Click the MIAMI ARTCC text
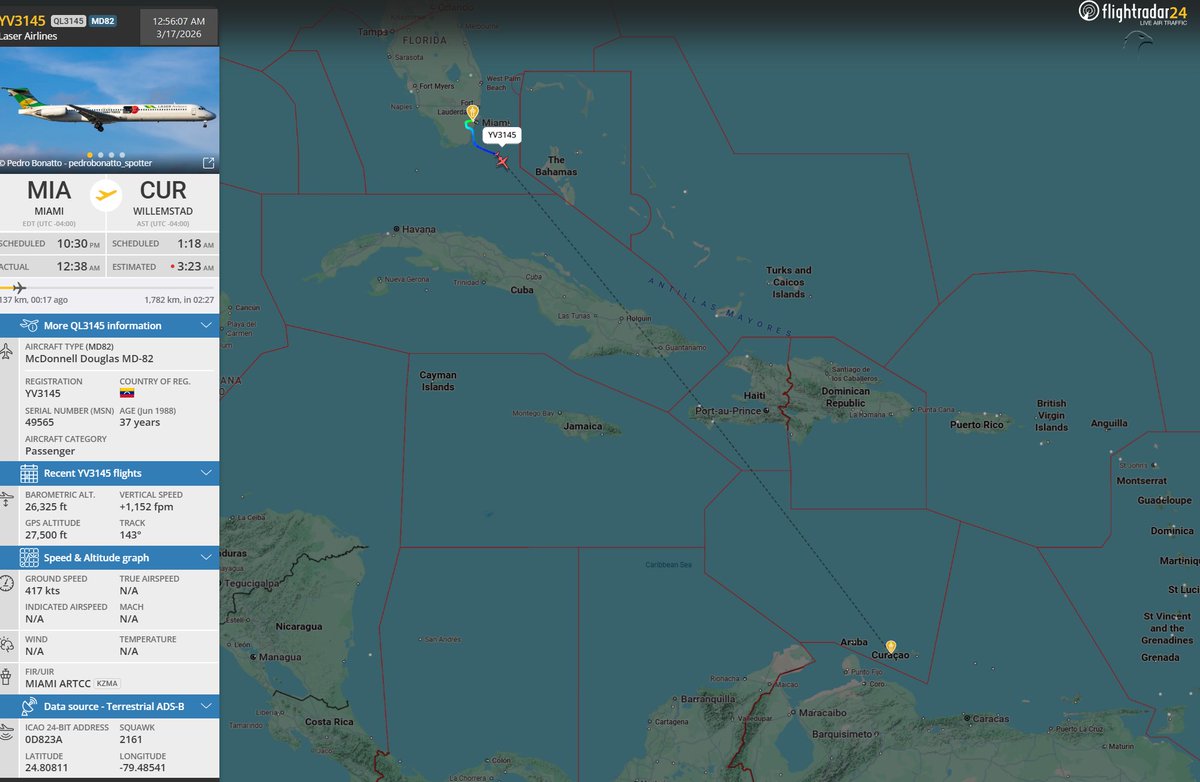 [57, 684]
